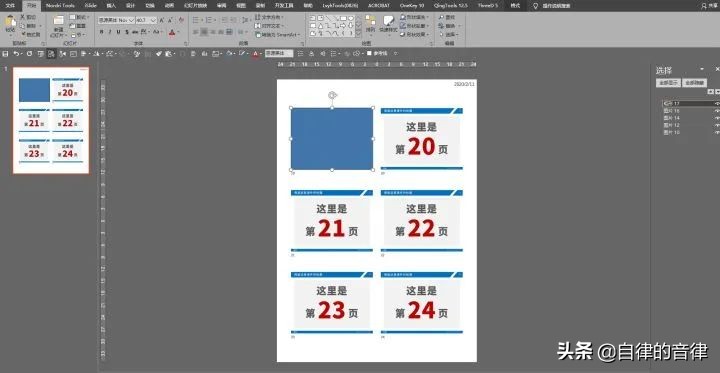The width and height of the screenshot is (720, 373).
Task: Click the rotation handle above blue rectangle
Action: click(332, 95)
